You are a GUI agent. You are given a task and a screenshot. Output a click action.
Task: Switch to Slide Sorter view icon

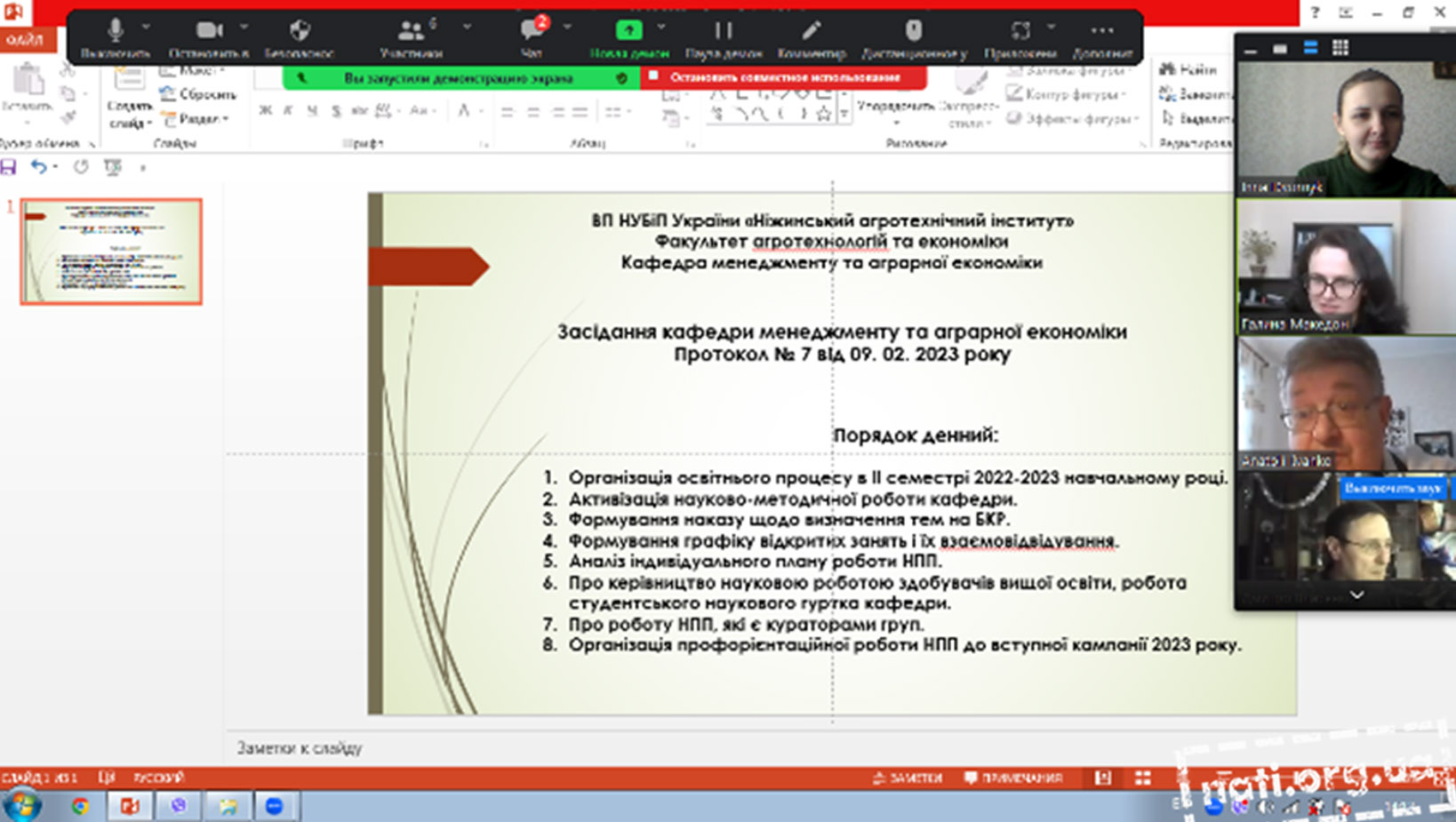1143,778
